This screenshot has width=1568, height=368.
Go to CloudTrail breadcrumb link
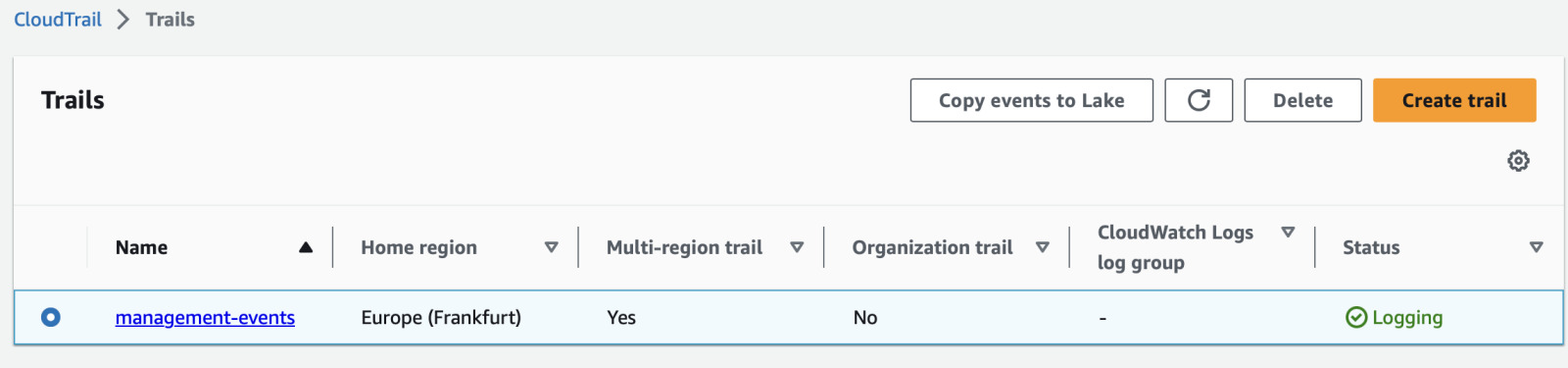pyautogui.click(x=58, y=20)
